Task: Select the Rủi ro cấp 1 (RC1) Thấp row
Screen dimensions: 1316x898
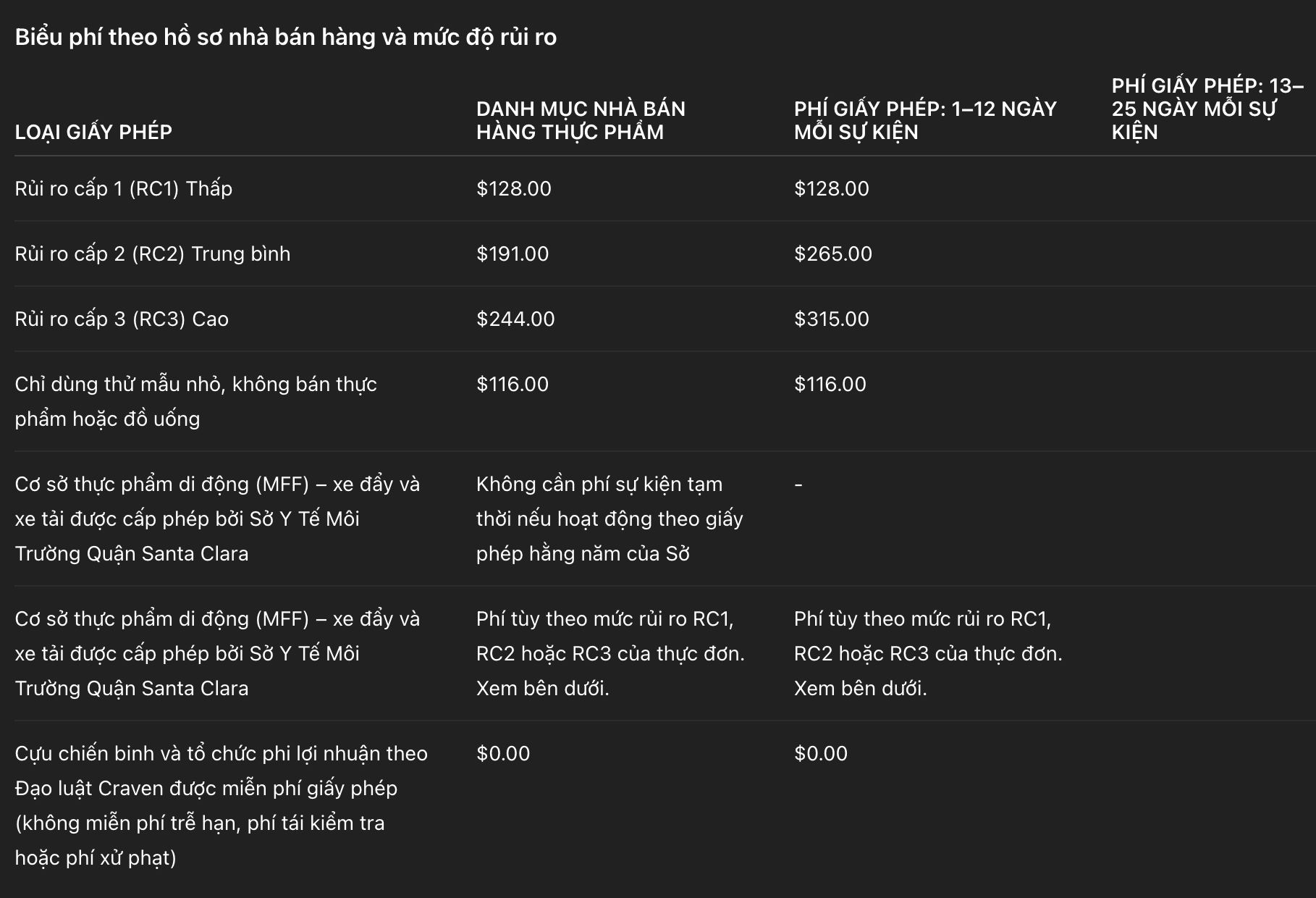Action: 665,188
